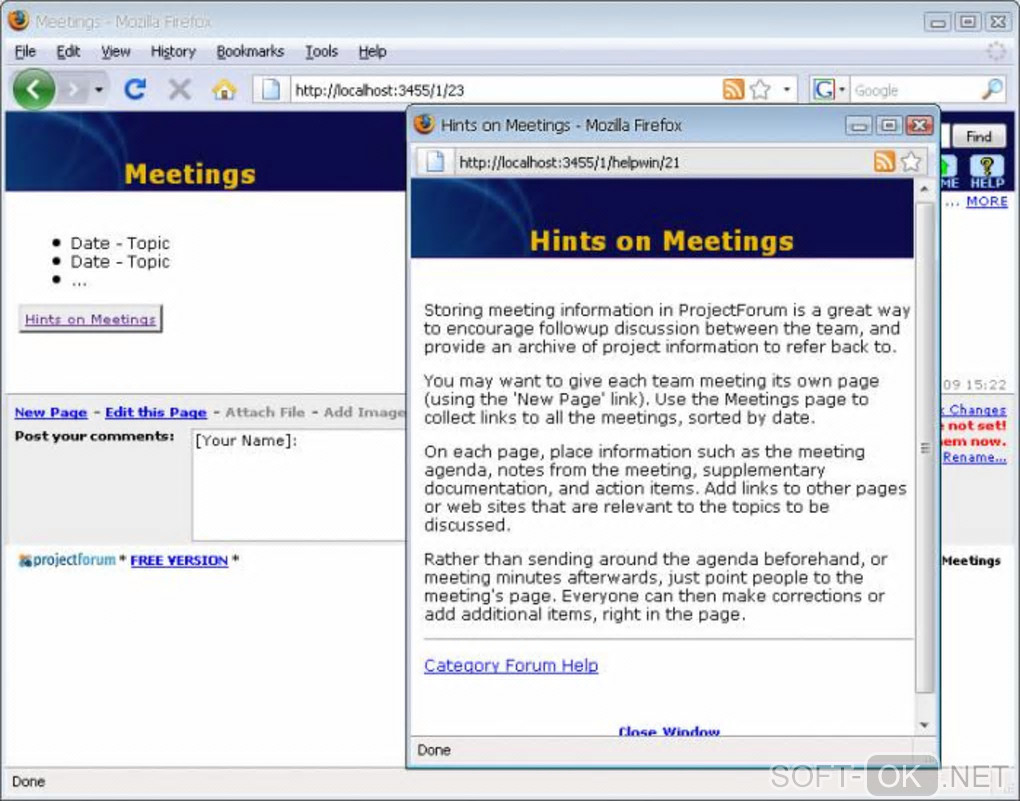Click the popup vertical scrollbar thumb

tap(924, 448)
